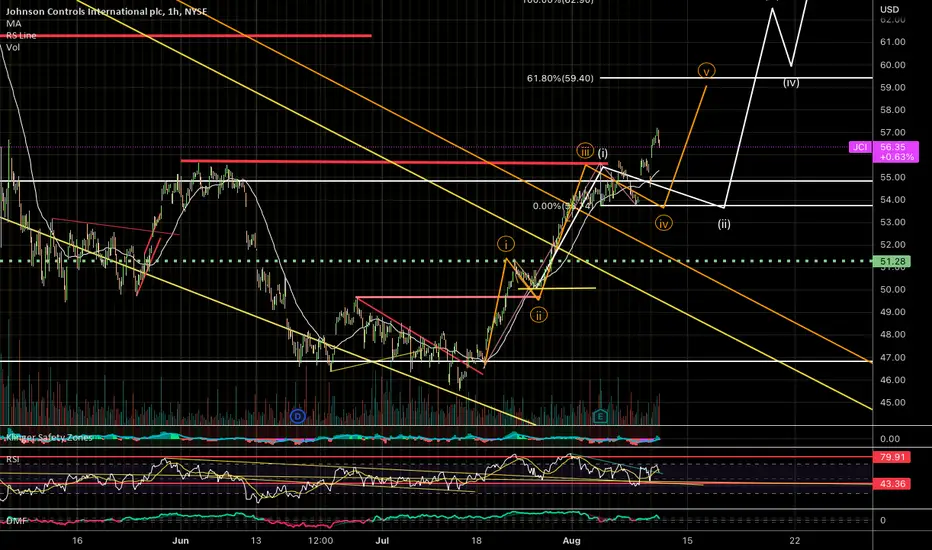This screenshot has height=550, width=932.
Task: Click the 47.00 price axis label
Action: pyautogui.click(x=892, y=357)
